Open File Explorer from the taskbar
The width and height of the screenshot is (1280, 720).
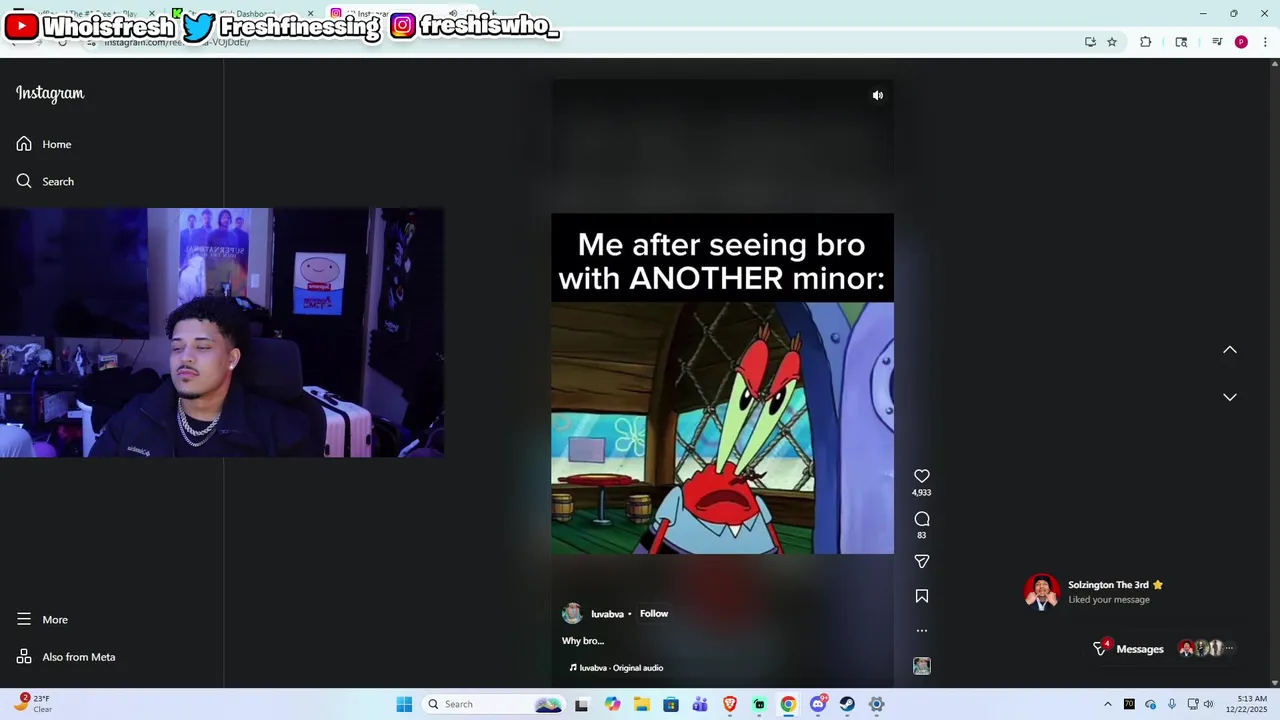[x=641, y=704]
